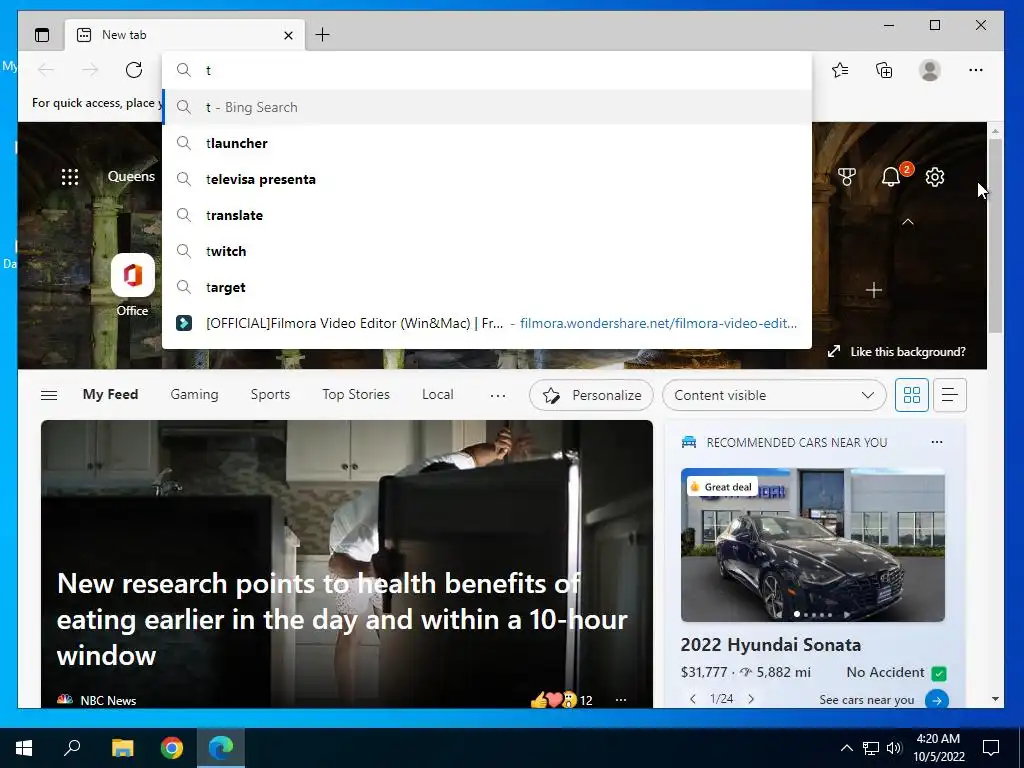Click in the address bar text field
1024x768 pixels.
(x=487, y=70)
